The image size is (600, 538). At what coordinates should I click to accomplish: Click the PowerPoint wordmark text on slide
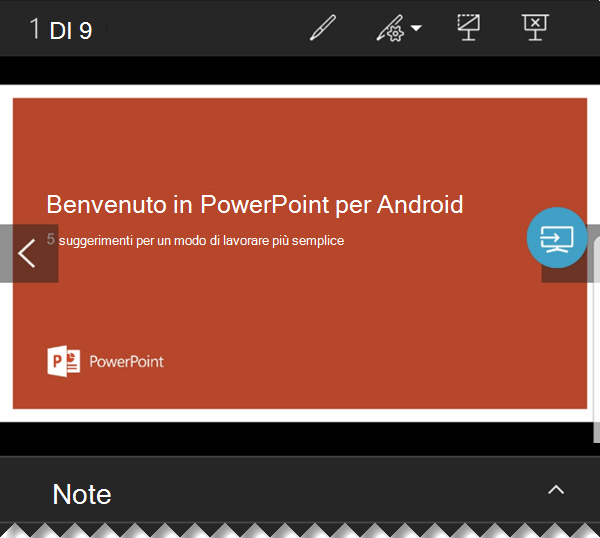pos(127,362)
